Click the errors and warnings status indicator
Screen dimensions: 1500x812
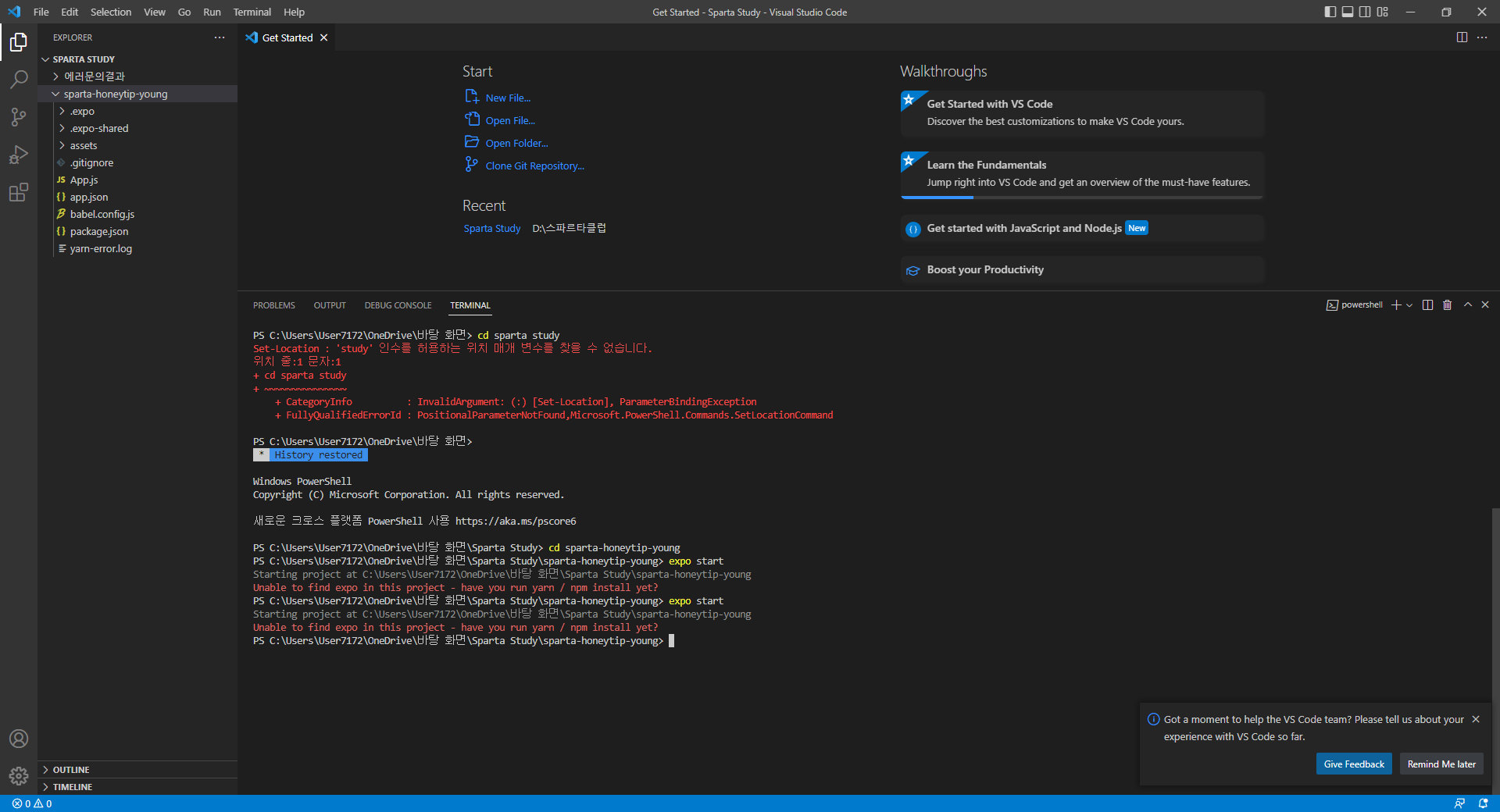(x=32, y=803)
